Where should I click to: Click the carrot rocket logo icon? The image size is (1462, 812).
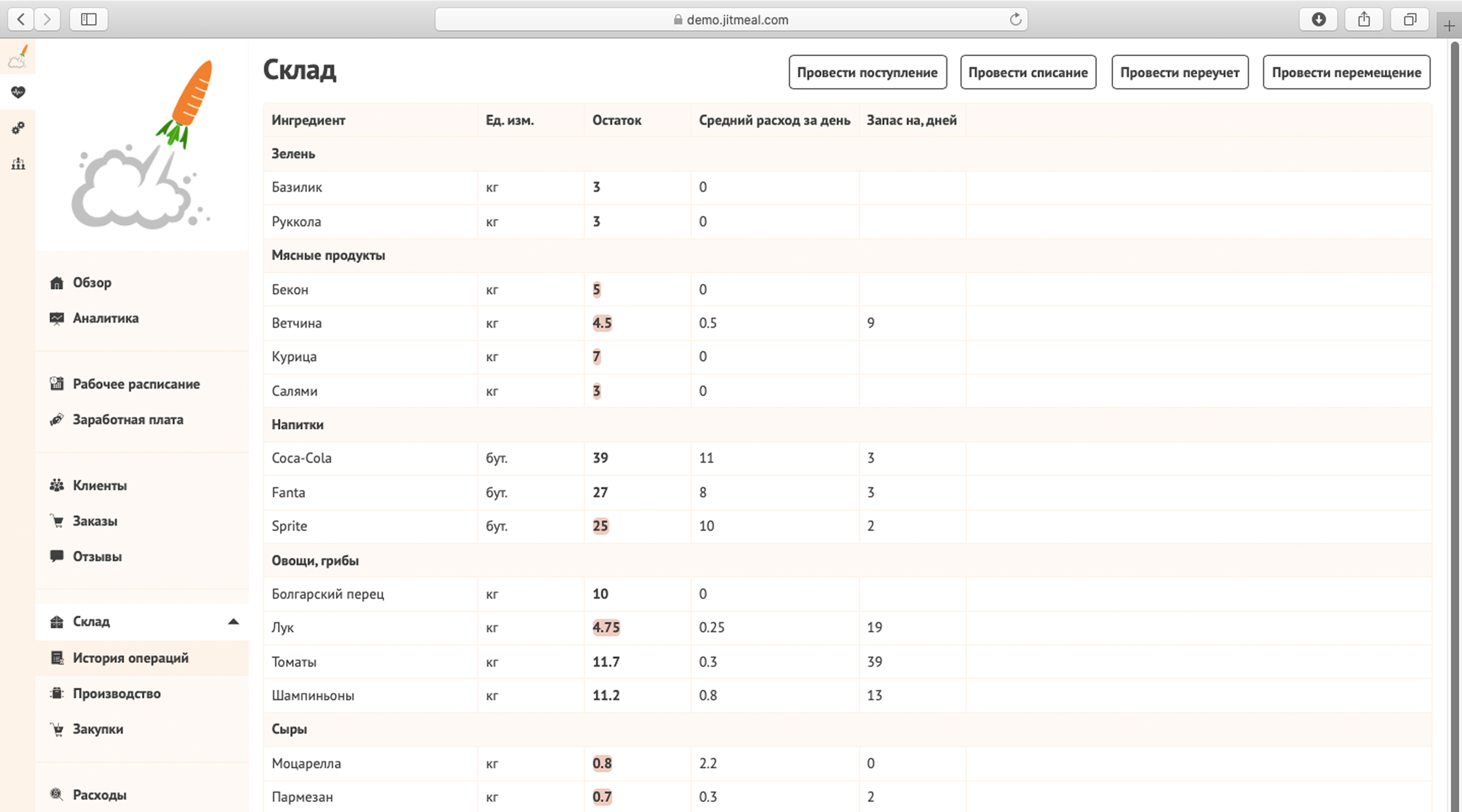(17, 57)
